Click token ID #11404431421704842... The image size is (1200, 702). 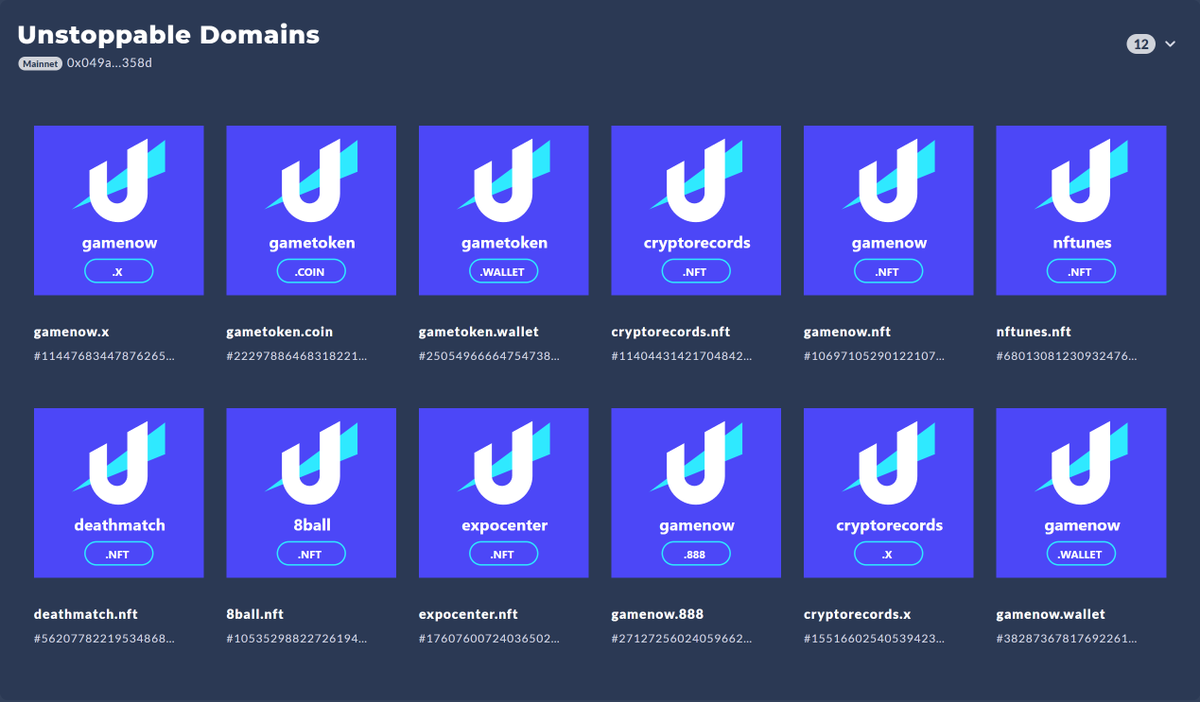click(681, 355)
